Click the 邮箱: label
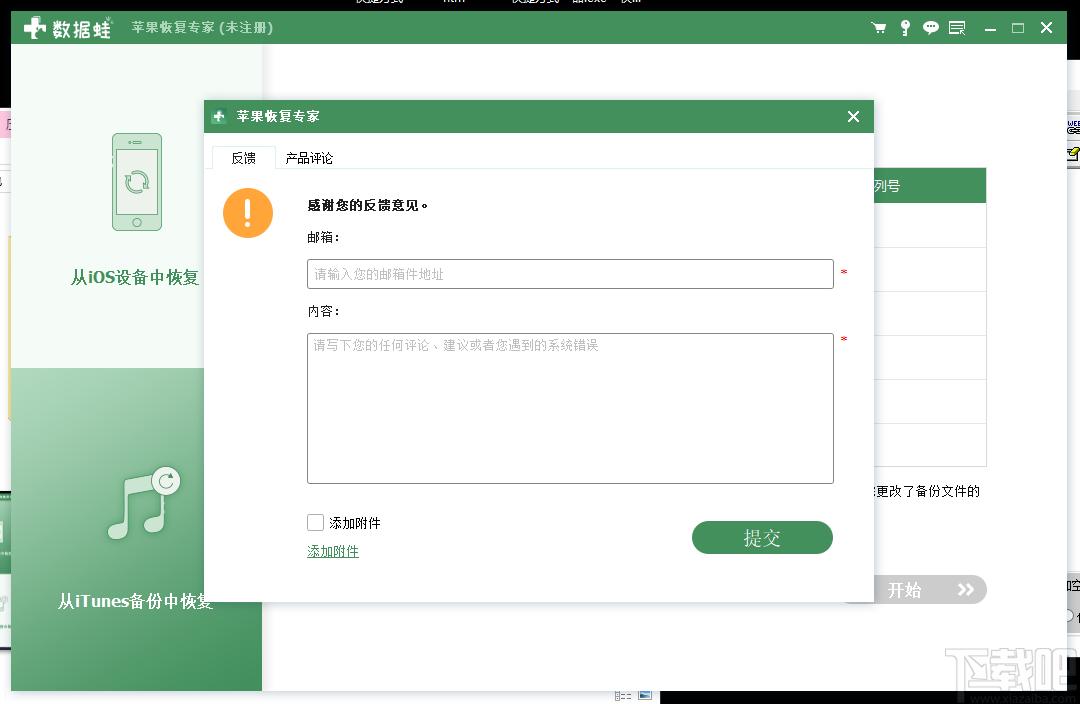 323,237
